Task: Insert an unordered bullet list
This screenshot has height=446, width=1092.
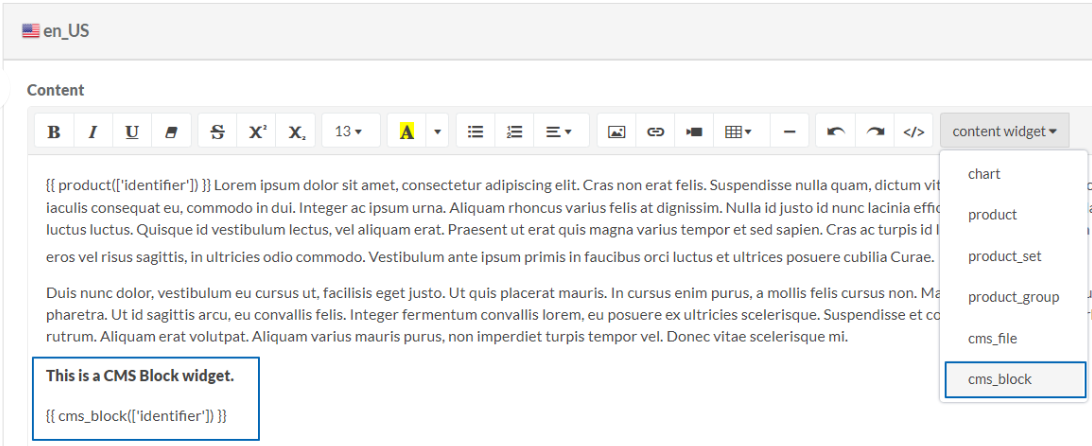Action: pos(476,131)
